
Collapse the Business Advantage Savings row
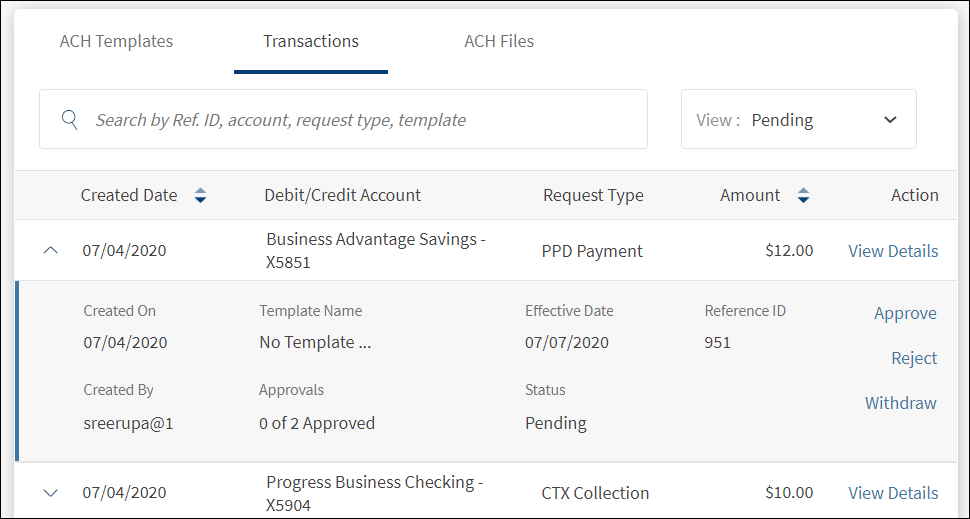[x=51, y=251]
